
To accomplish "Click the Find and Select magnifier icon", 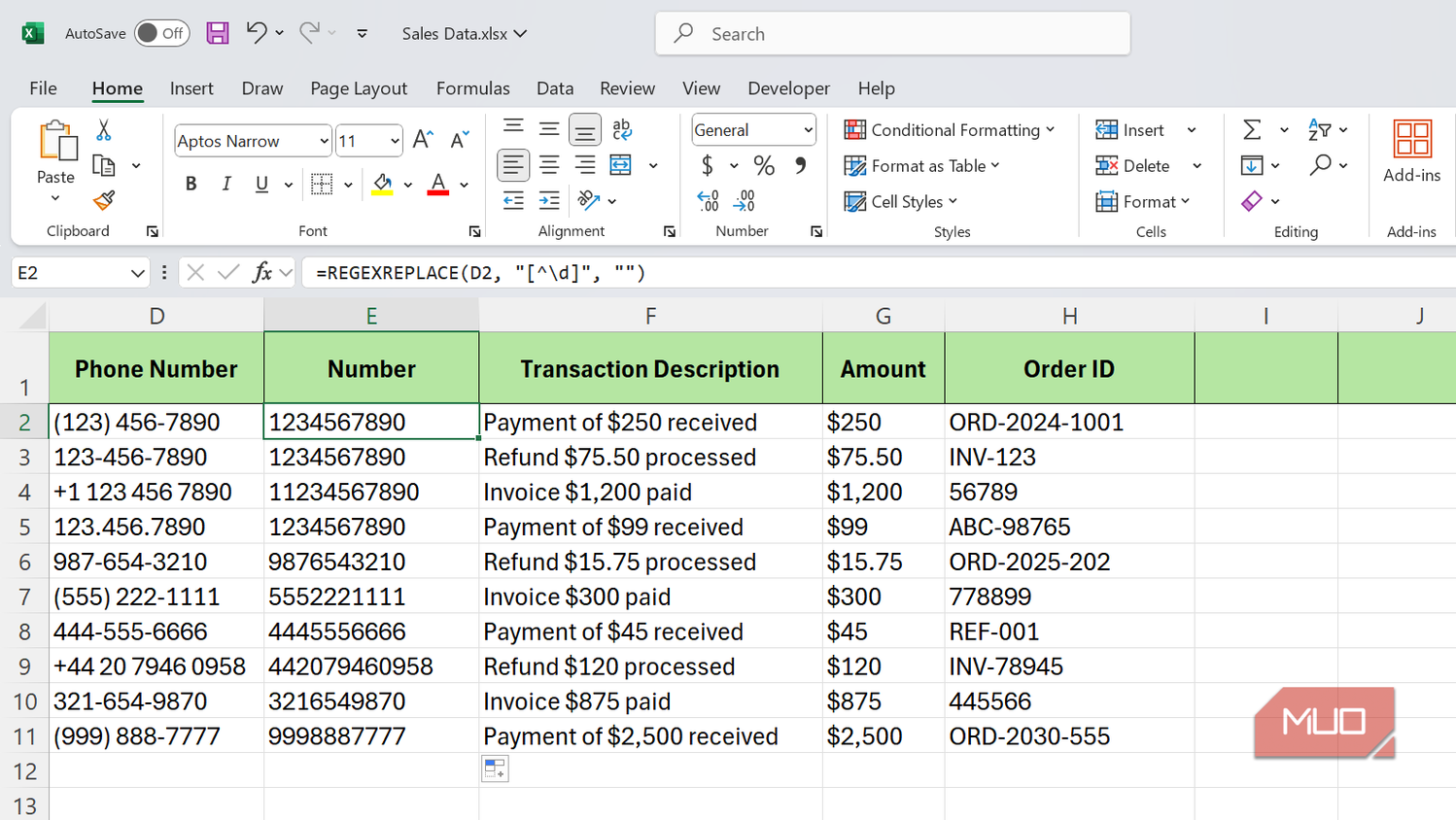I will 1320,165.
